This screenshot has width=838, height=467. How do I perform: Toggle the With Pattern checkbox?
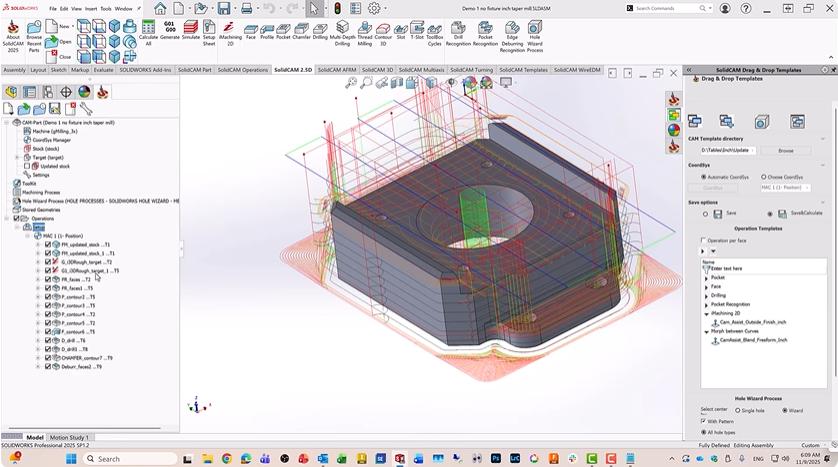[703, 421]
